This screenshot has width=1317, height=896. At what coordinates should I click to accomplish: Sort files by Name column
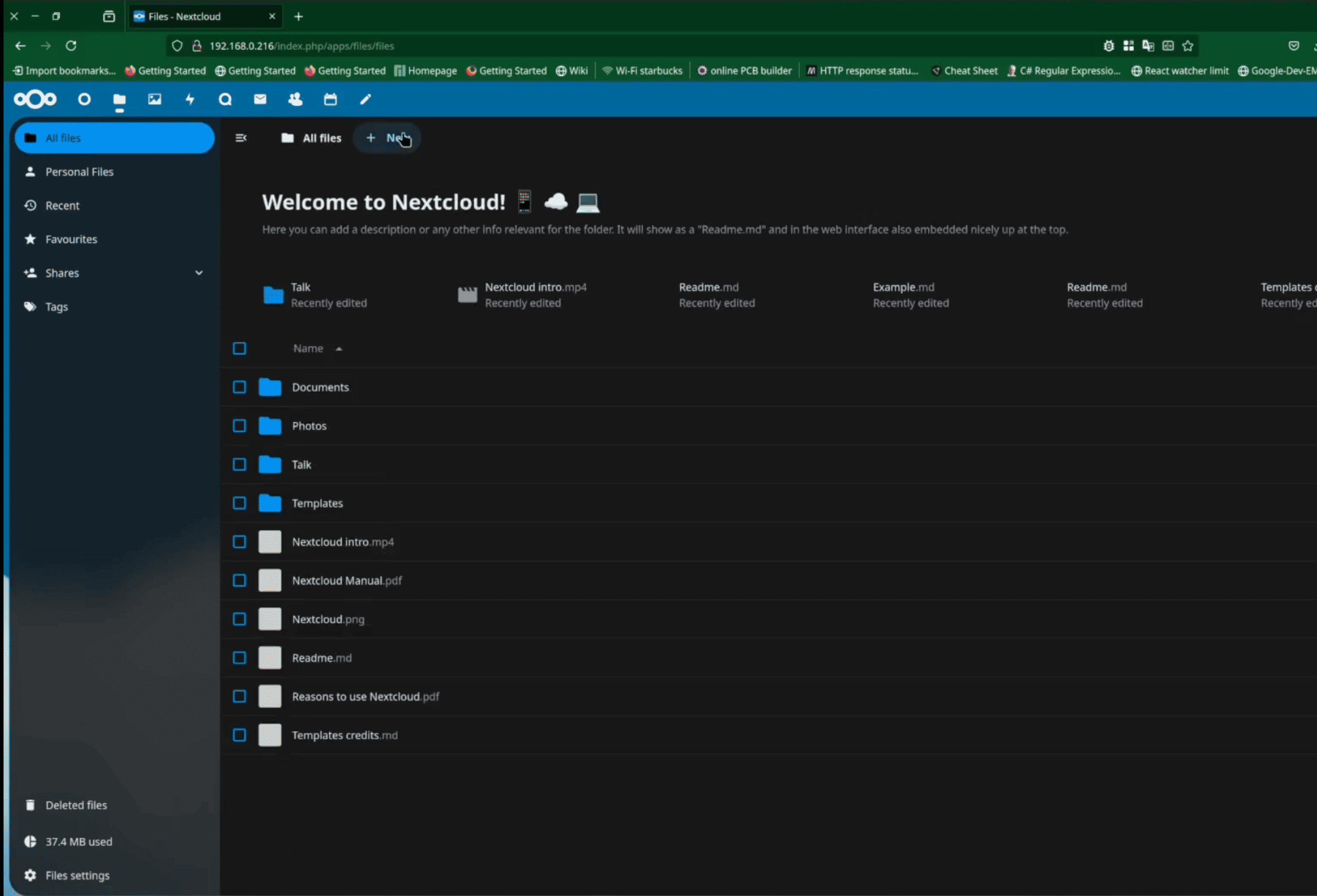point(318,349)
